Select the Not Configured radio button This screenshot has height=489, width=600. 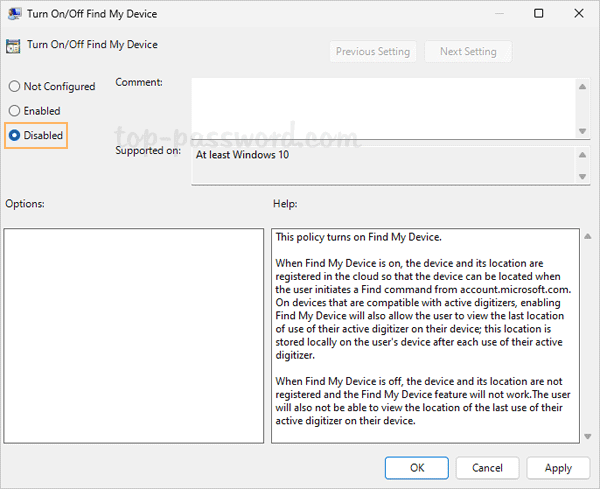point(14,87)
